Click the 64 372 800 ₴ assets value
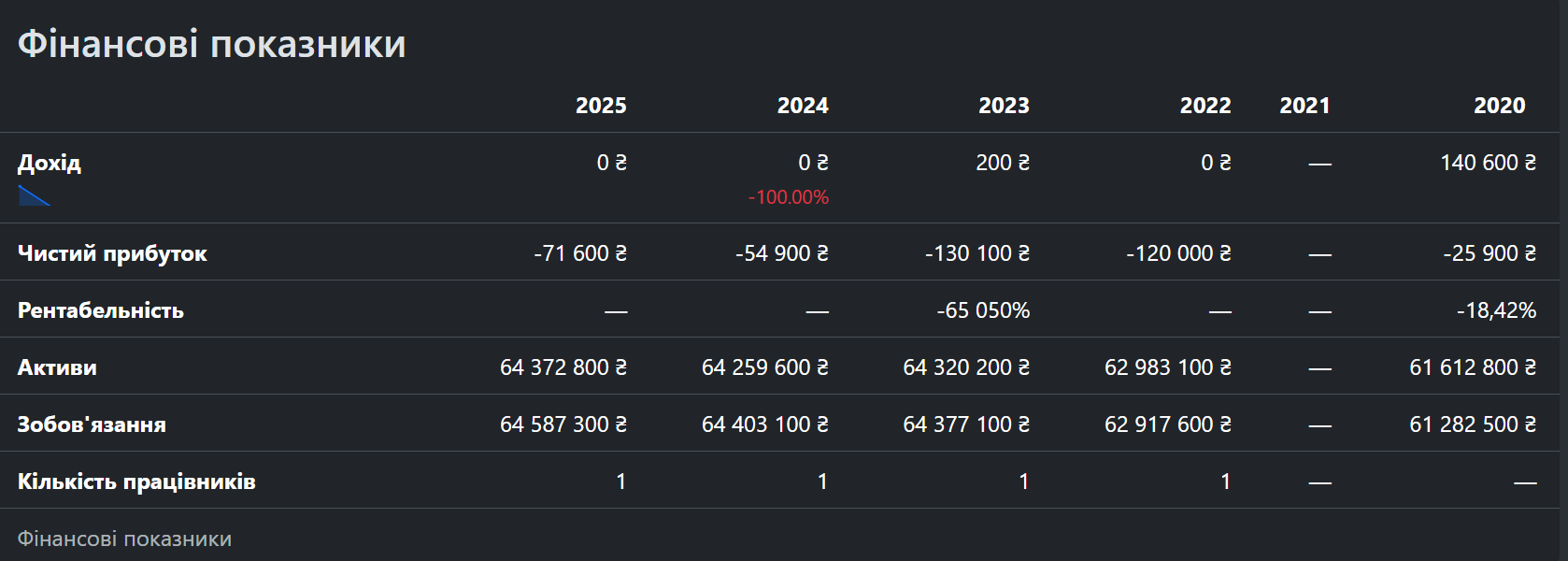 (563, 367)
